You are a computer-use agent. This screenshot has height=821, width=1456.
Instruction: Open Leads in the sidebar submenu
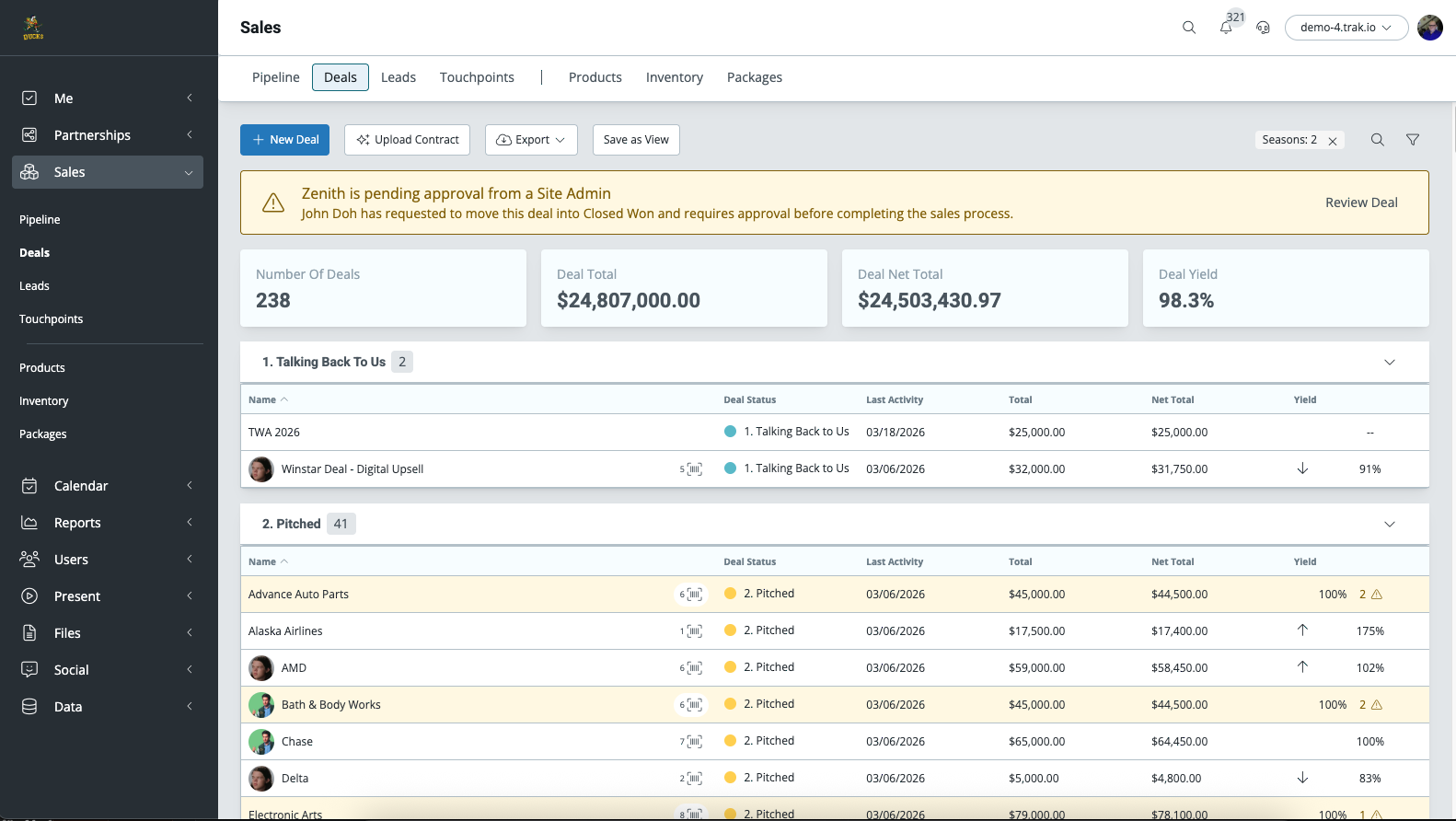click(34, 286)
